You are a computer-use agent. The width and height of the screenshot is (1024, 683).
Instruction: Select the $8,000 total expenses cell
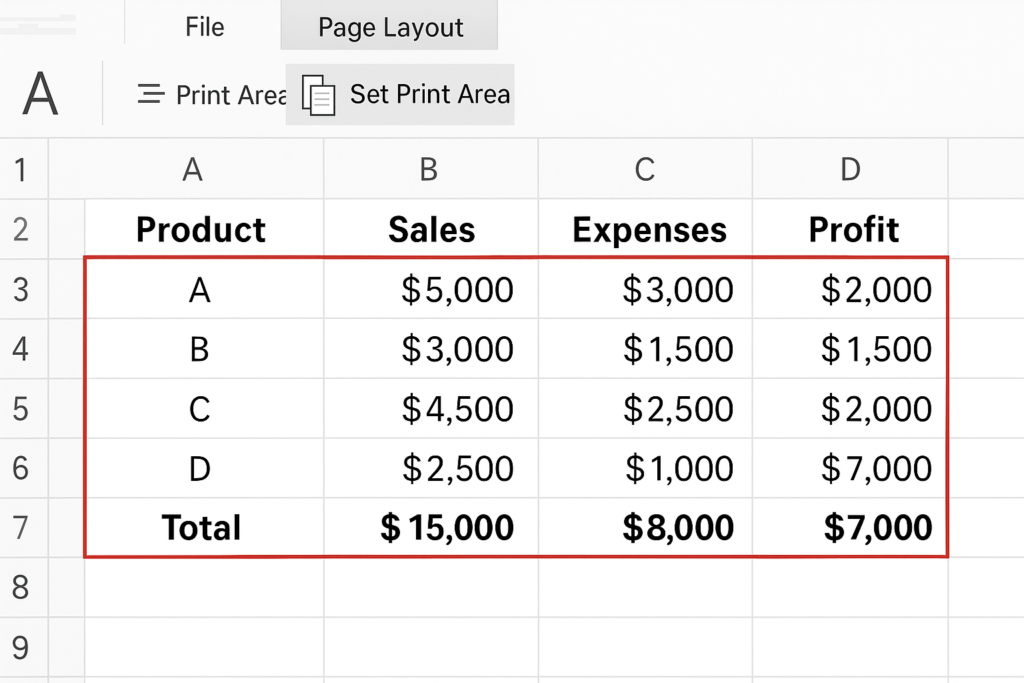(x=678, y=528)
